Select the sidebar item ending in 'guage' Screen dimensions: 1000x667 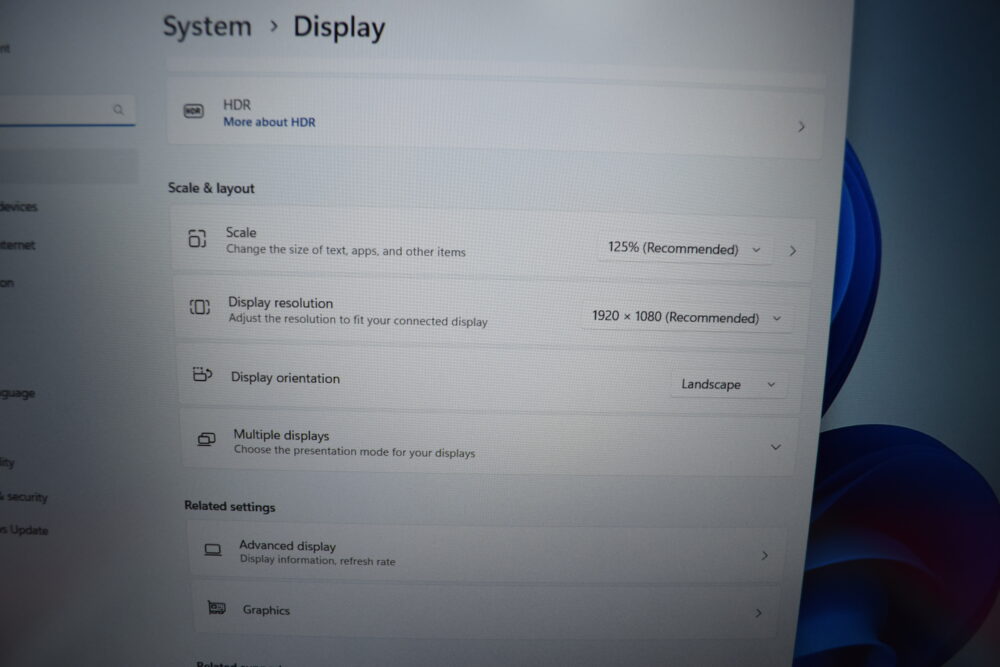[x=17, y=393]
